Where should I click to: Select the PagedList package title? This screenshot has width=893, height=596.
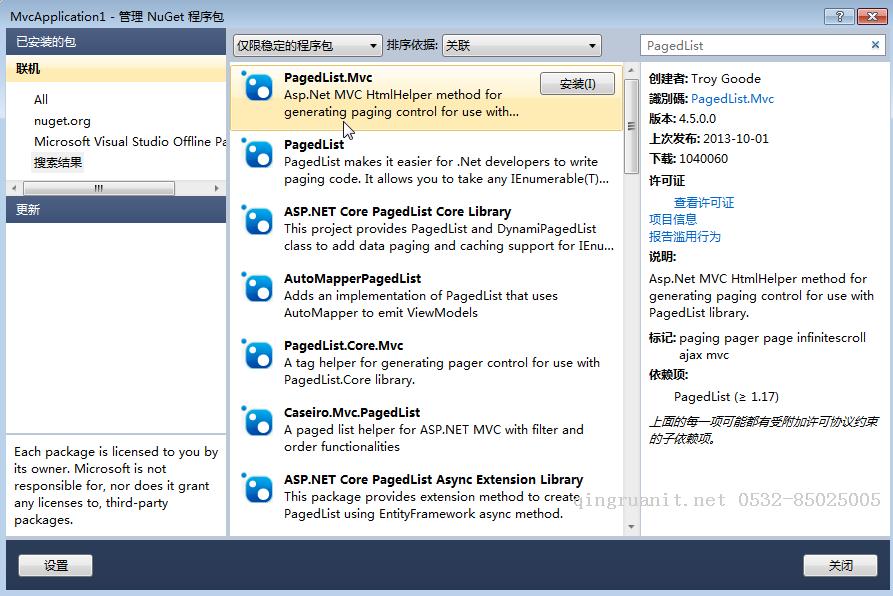[314, 145]
